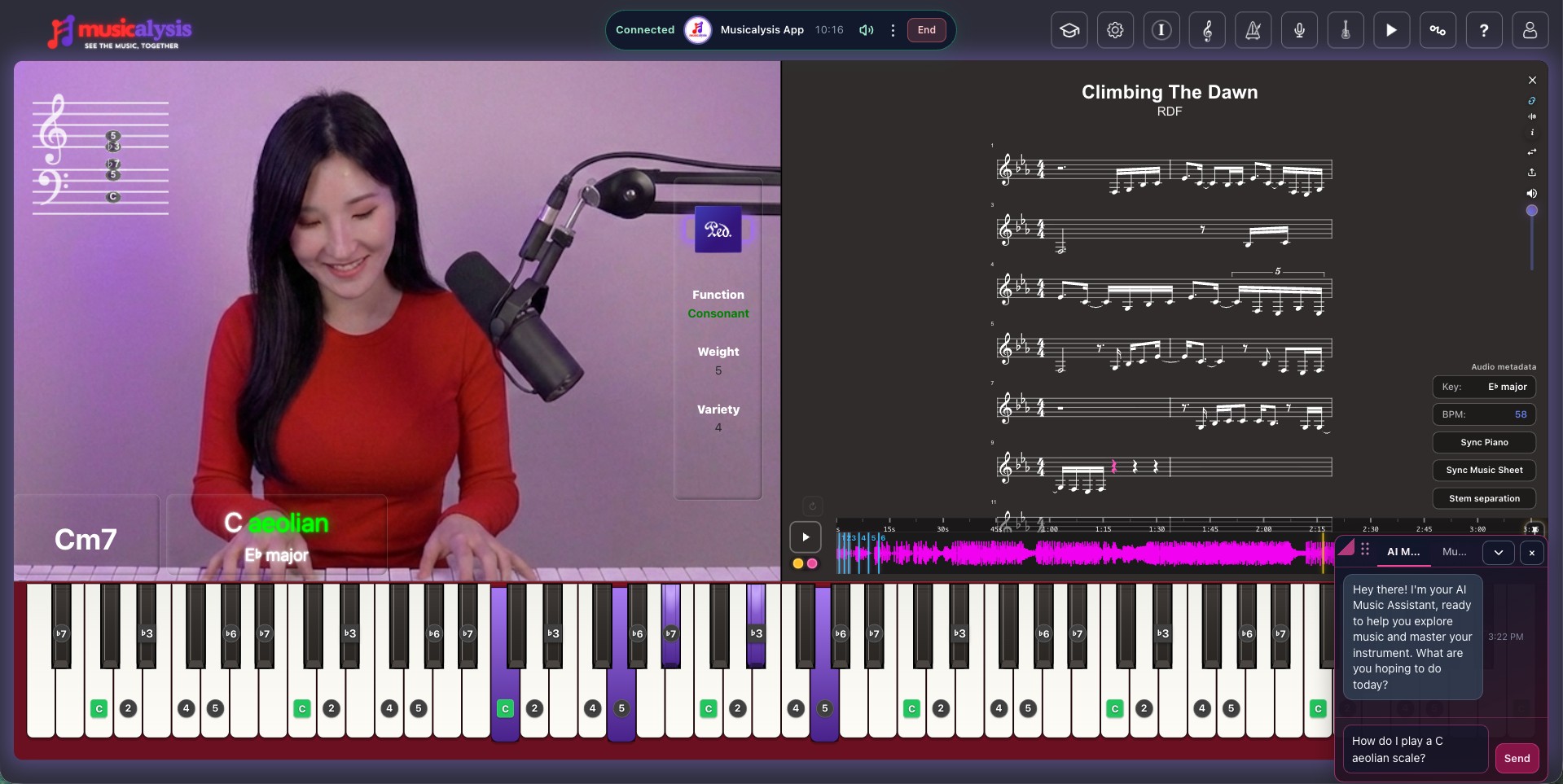Click the staff notation overlay on video
The width and height of the screenshot is (1563, 784).
[x=101, y=155]
